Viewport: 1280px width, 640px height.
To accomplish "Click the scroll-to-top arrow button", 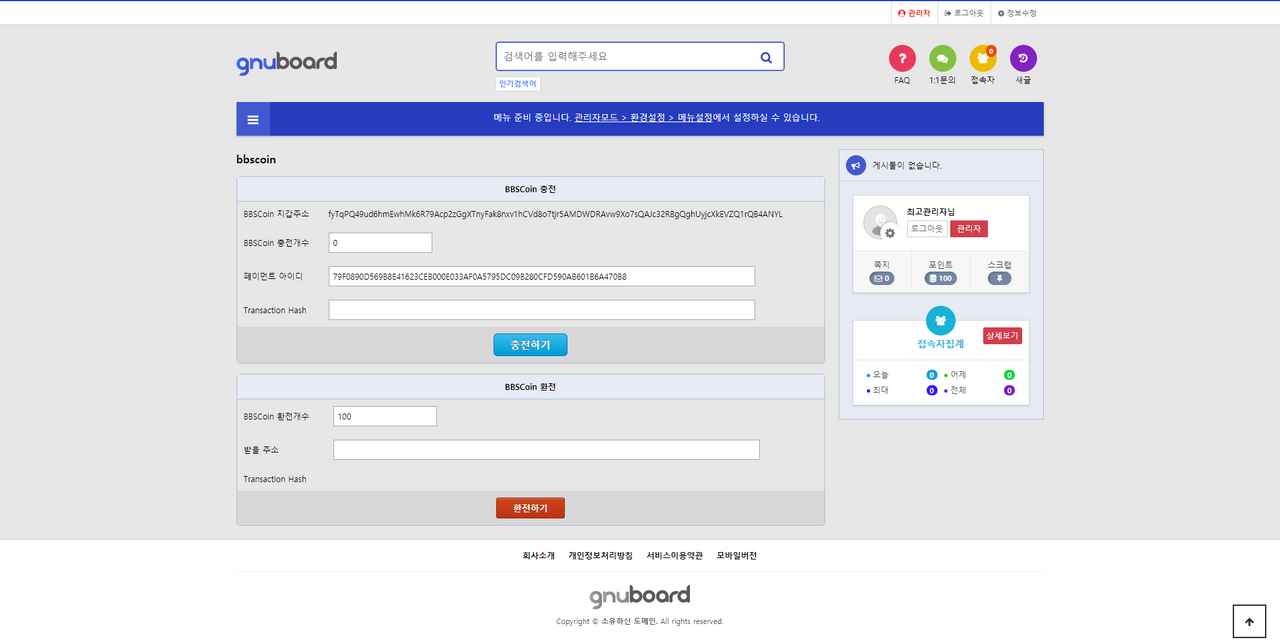I will tap(1249, 621).
